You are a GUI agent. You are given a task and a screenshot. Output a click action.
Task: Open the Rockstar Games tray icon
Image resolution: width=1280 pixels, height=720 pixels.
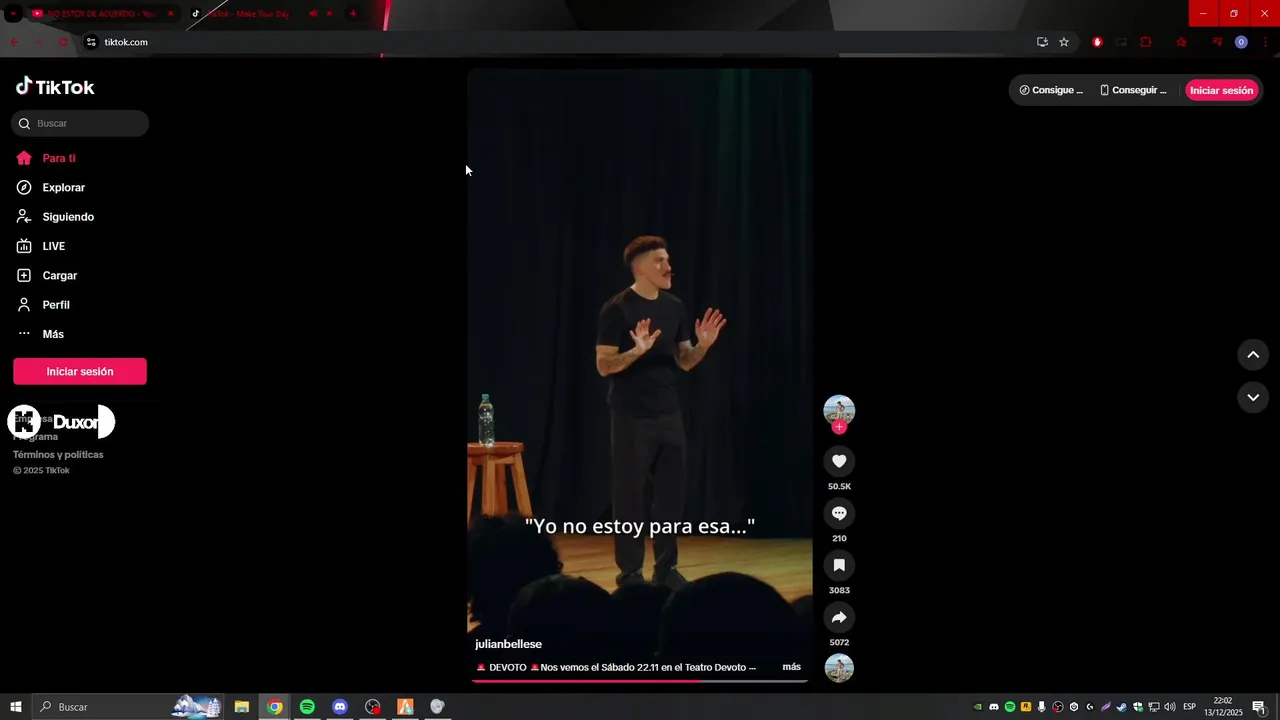tap(1026, 707)
